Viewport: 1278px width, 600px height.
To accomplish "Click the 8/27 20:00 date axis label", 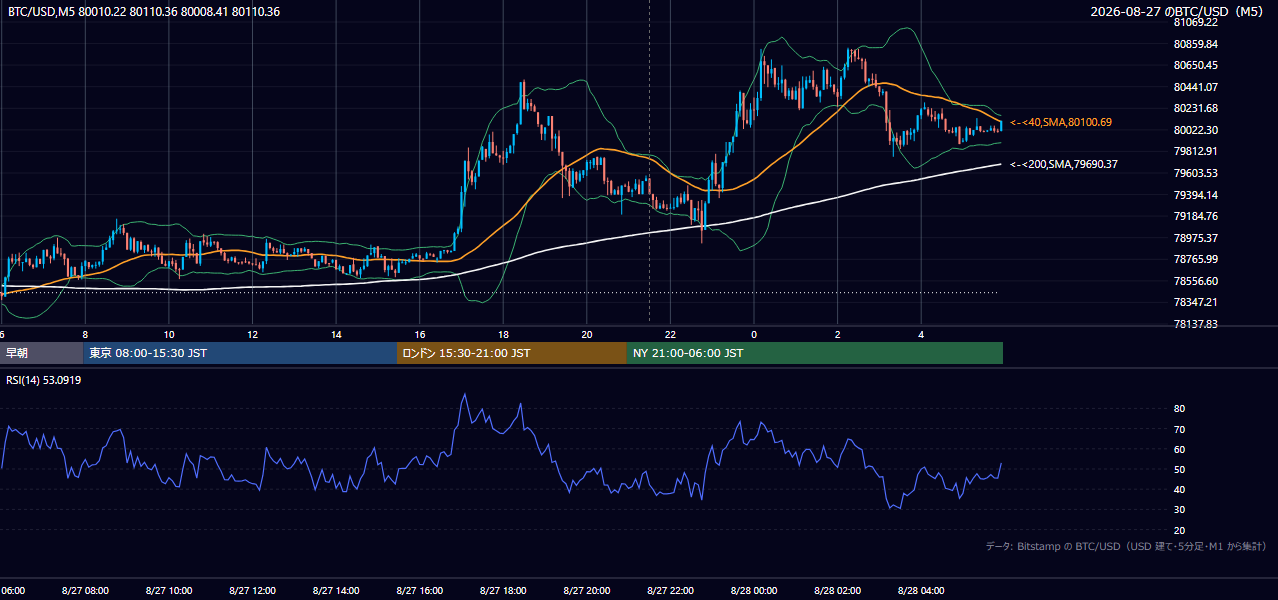I will [587, 591].
